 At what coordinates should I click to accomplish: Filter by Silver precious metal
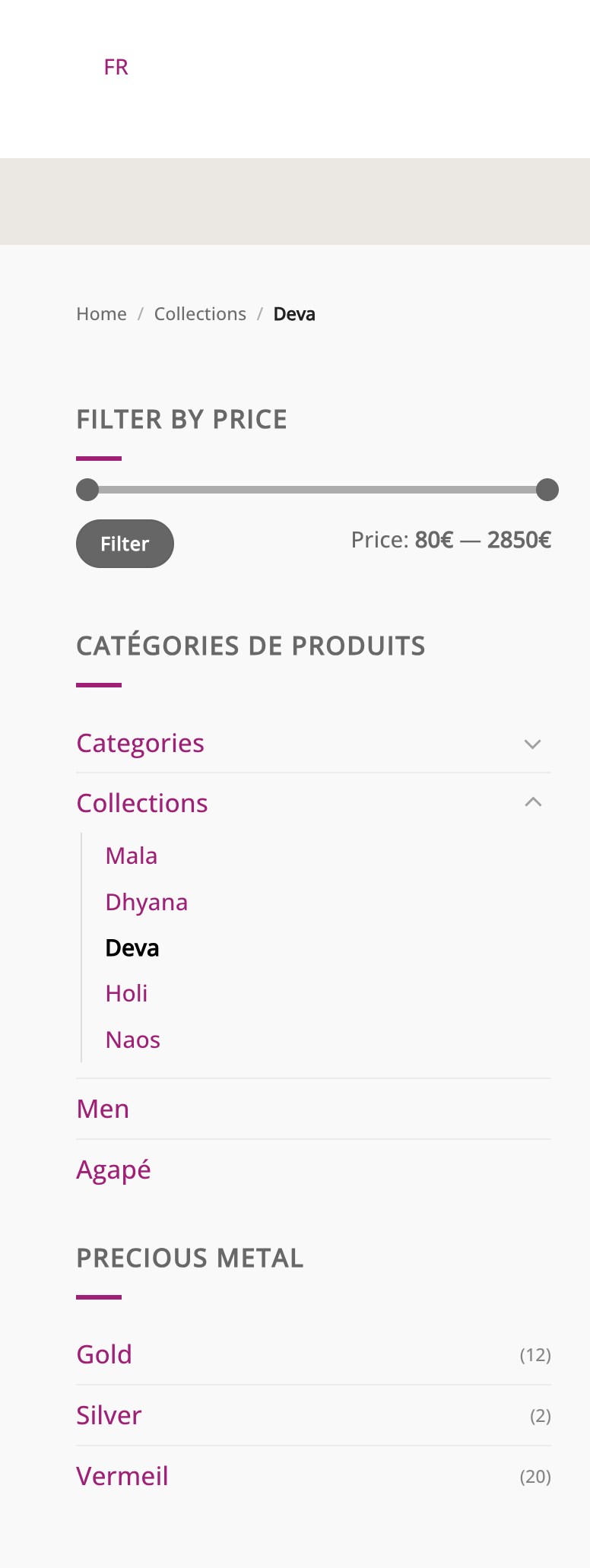109,1415
